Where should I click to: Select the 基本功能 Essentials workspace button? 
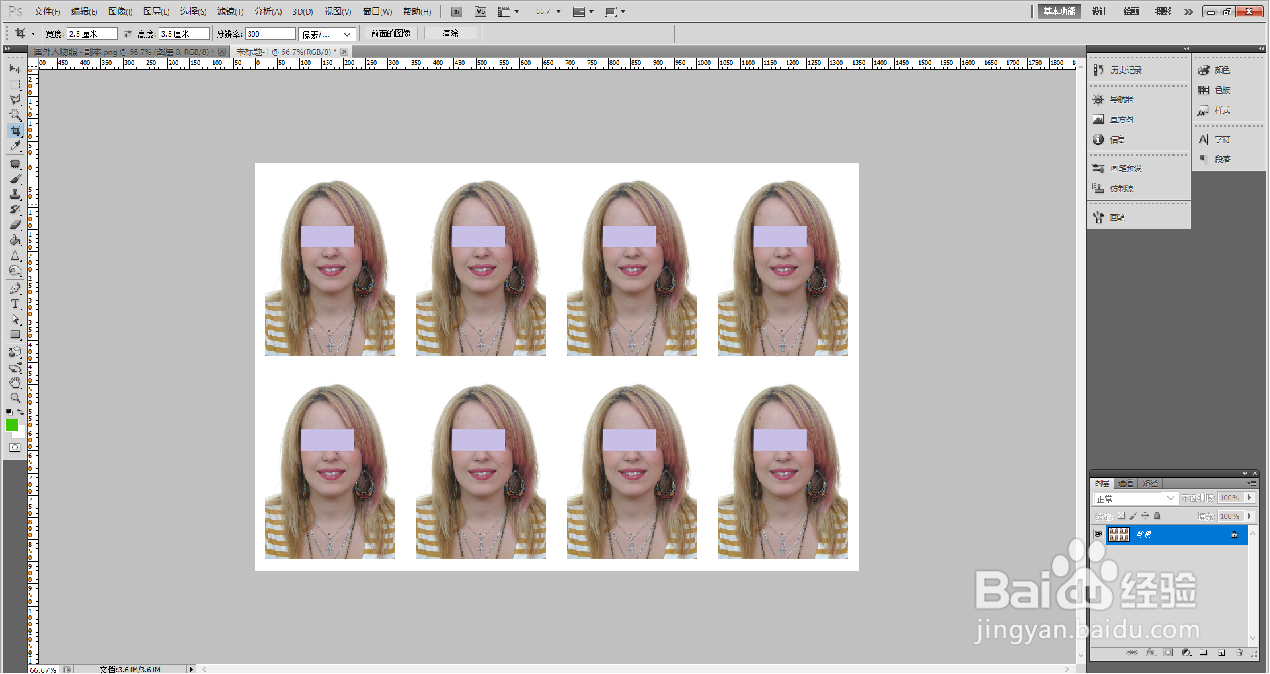(x=1059, y=12)
